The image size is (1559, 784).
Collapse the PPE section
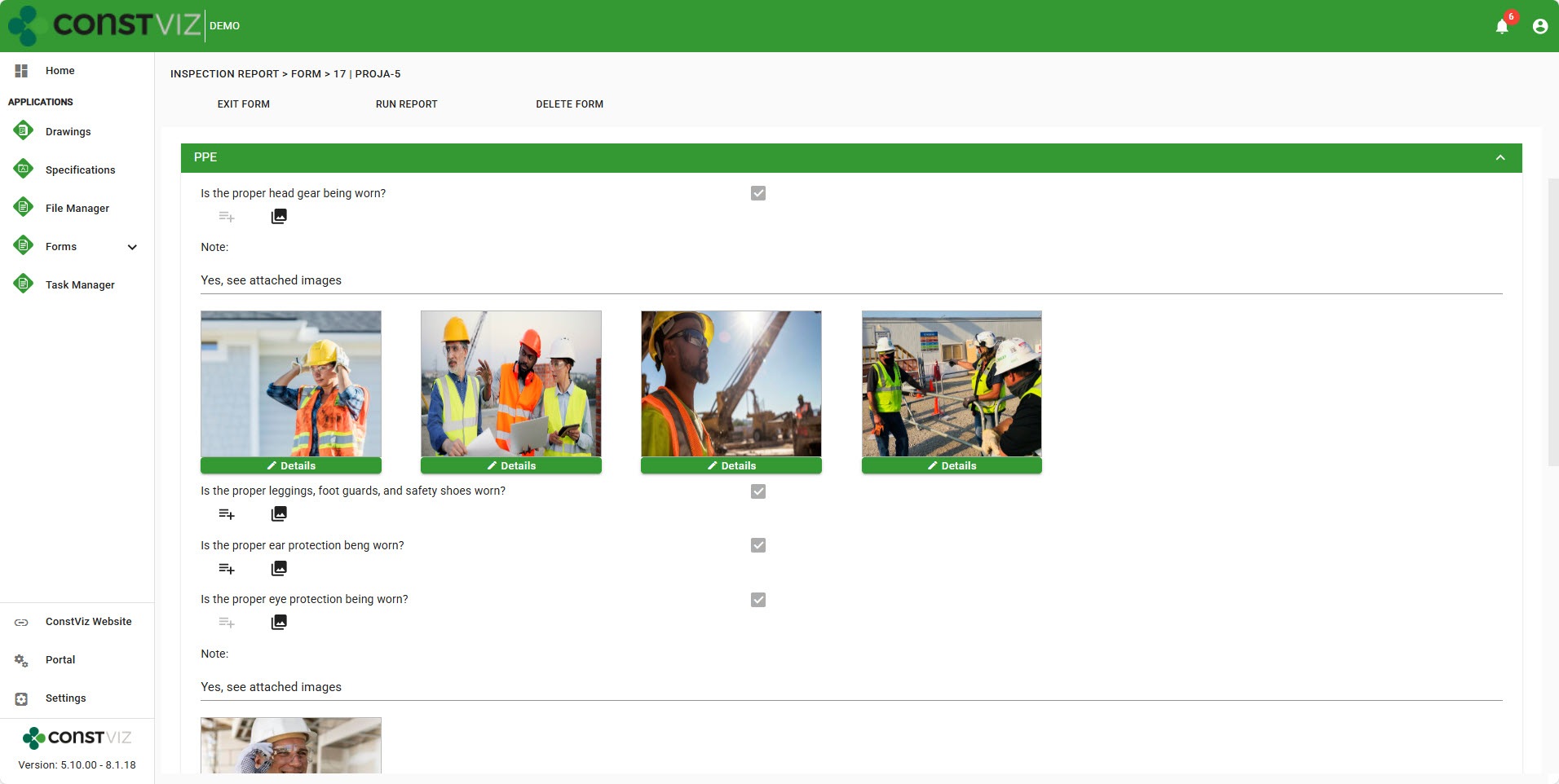coord(1499,157)
